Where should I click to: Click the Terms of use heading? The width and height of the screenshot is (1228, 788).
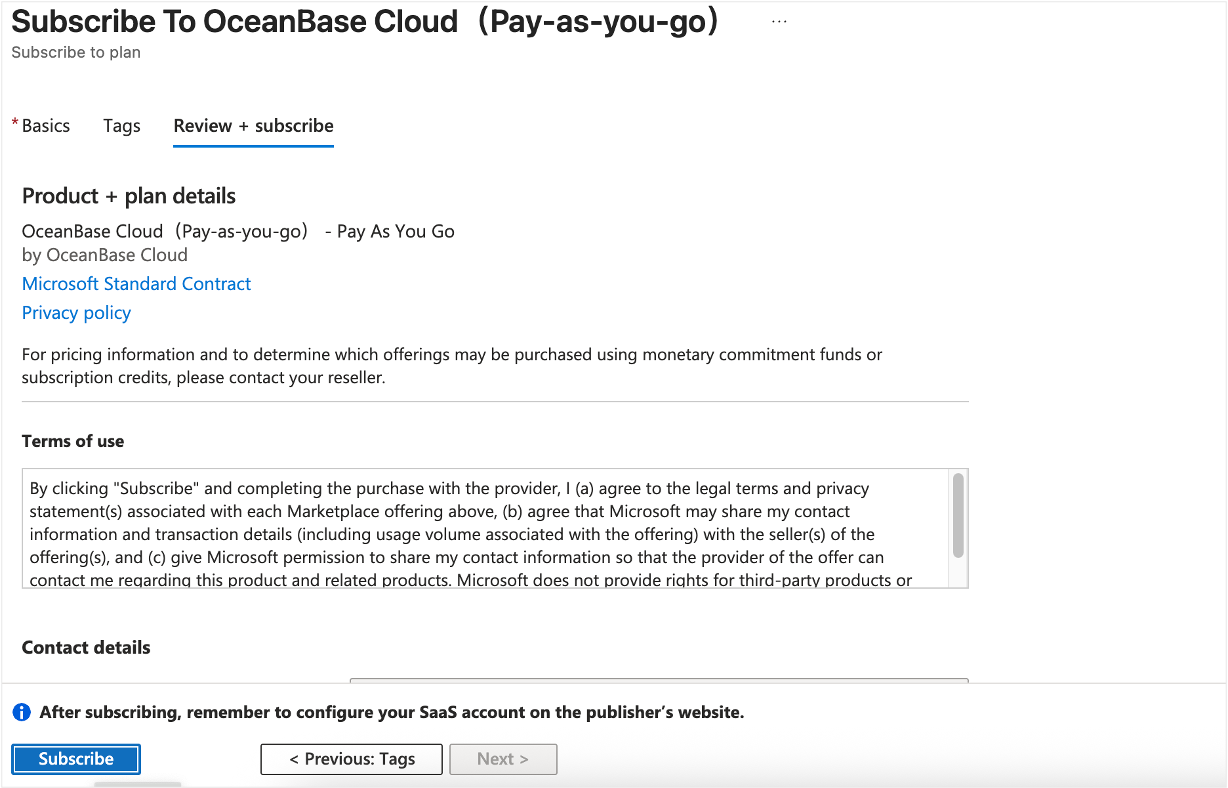[73, 441]
